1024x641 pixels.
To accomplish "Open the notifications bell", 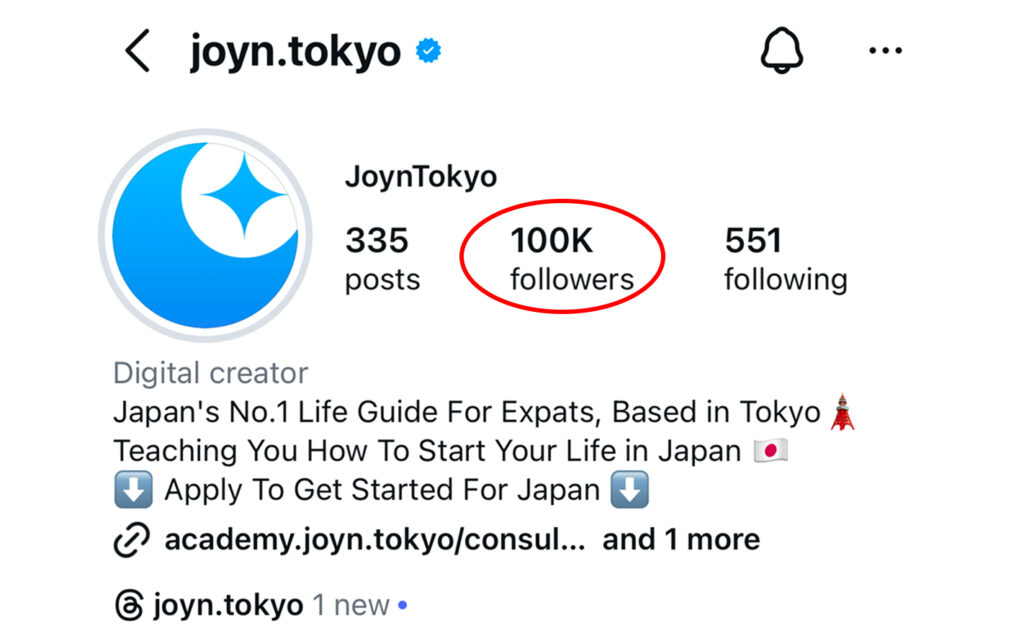I will click(x=782, y=52).
